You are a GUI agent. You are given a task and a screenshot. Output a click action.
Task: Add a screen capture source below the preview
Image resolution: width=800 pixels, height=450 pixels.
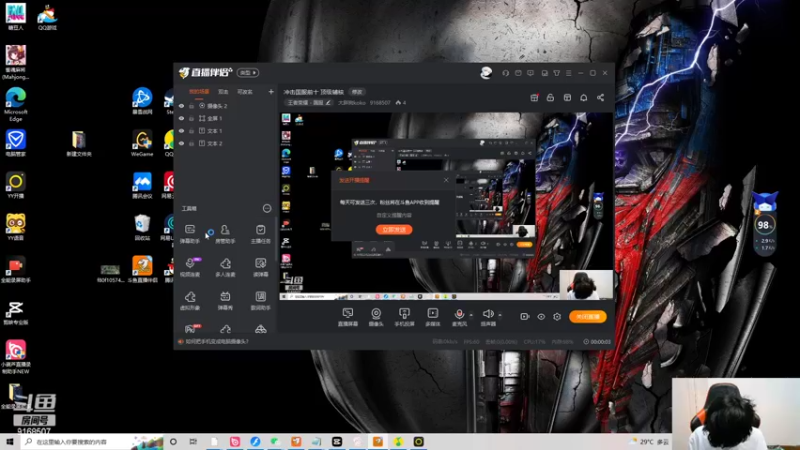pyautogui.click(x=348, y=317)
